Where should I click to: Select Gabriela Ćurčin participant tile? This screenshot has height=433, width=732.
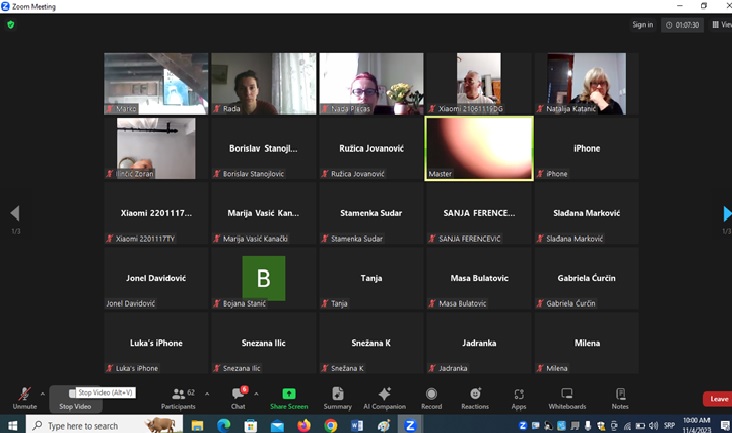587,278
